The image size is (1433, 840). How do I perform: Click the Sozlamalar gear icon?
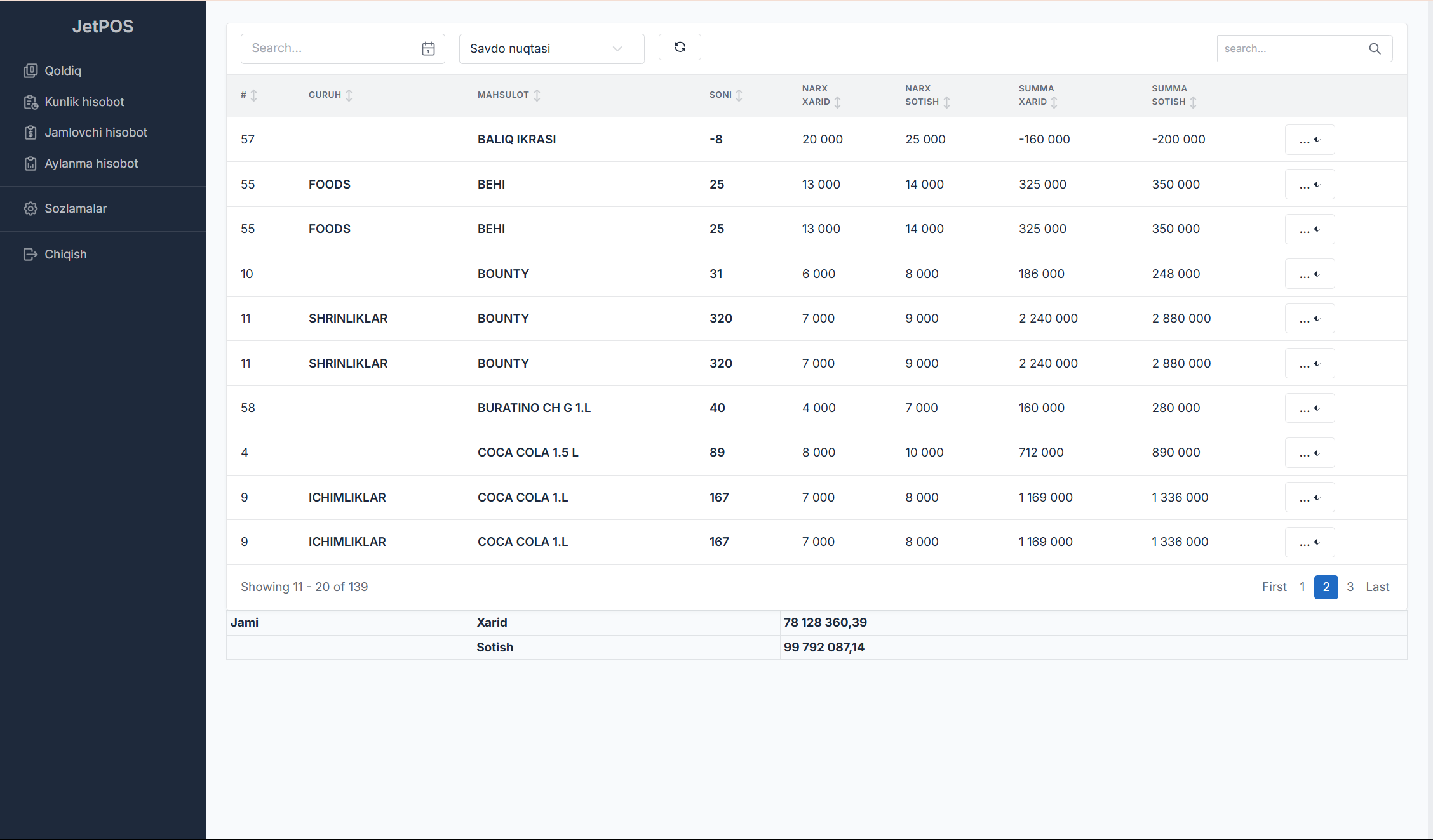(30, 208)
